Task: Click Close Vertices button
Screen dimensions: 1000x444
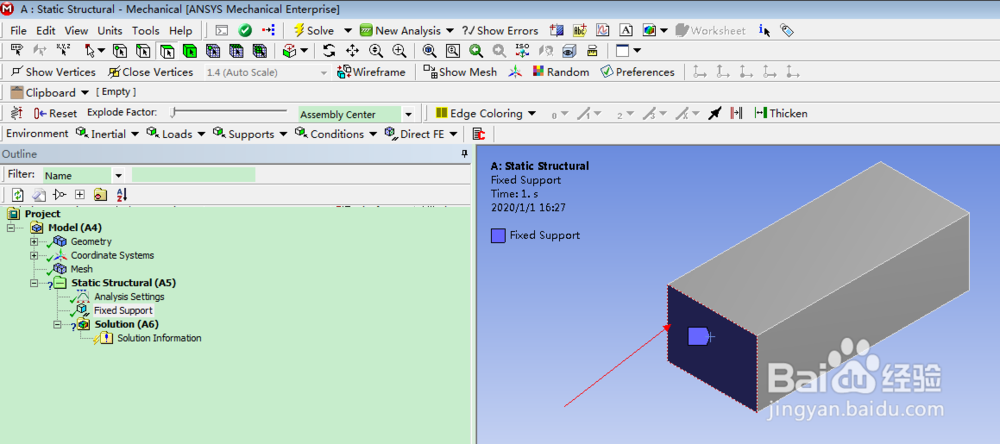Action: click(x=151, y=72)
